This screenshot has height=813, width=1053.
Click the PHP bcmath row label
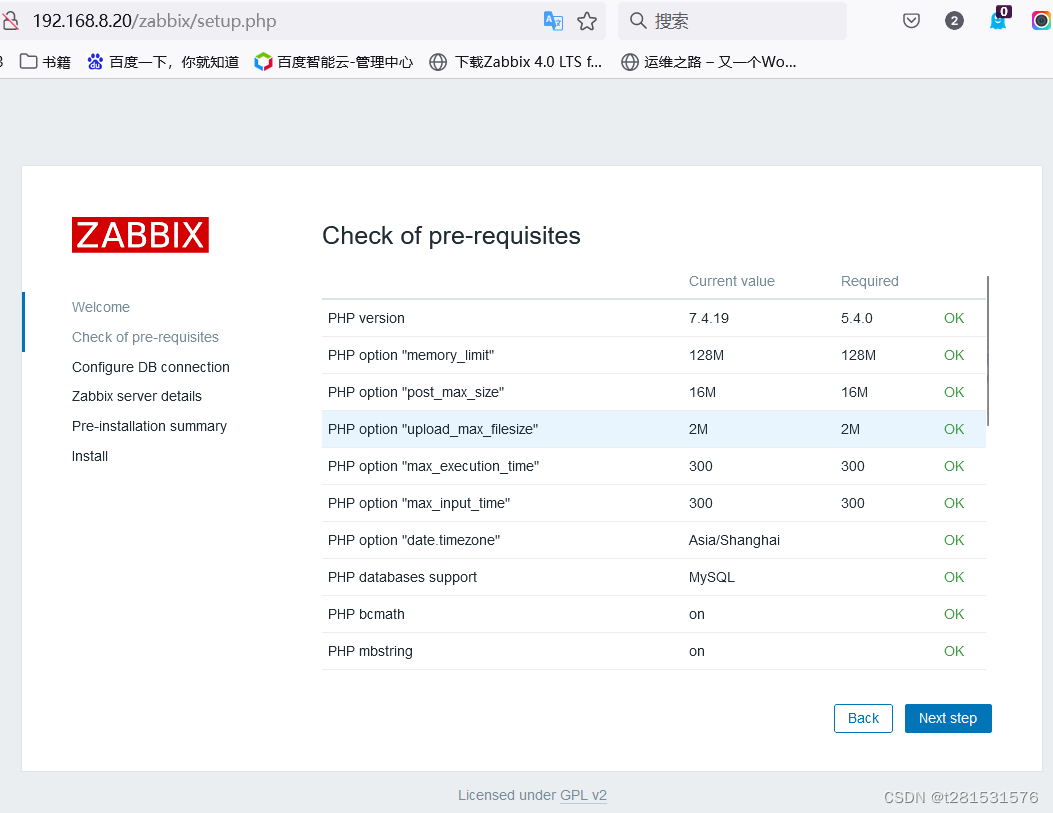point(366,614)
